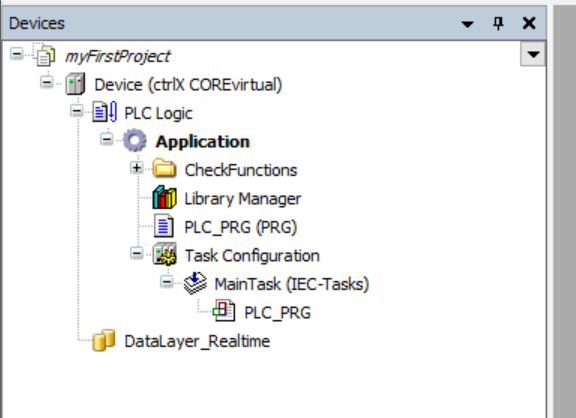Collapse the MainTask (IEC-Tasks) node
Image resolution: width=576 pixels, height=418 pixels.
coord(166,282)
